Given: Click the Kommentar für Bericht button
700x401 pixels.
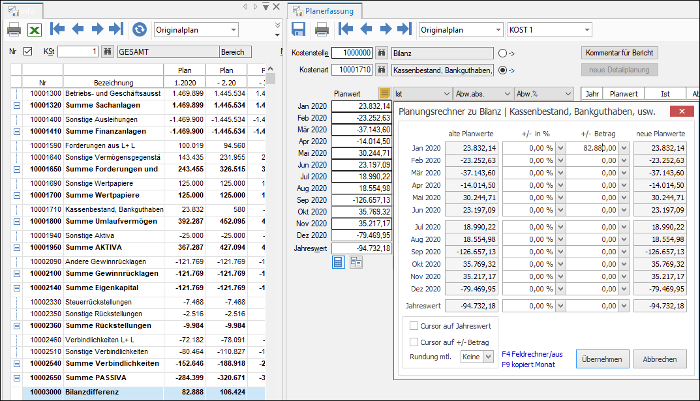Looking at the screenshot, I should [x=619, y=53].
